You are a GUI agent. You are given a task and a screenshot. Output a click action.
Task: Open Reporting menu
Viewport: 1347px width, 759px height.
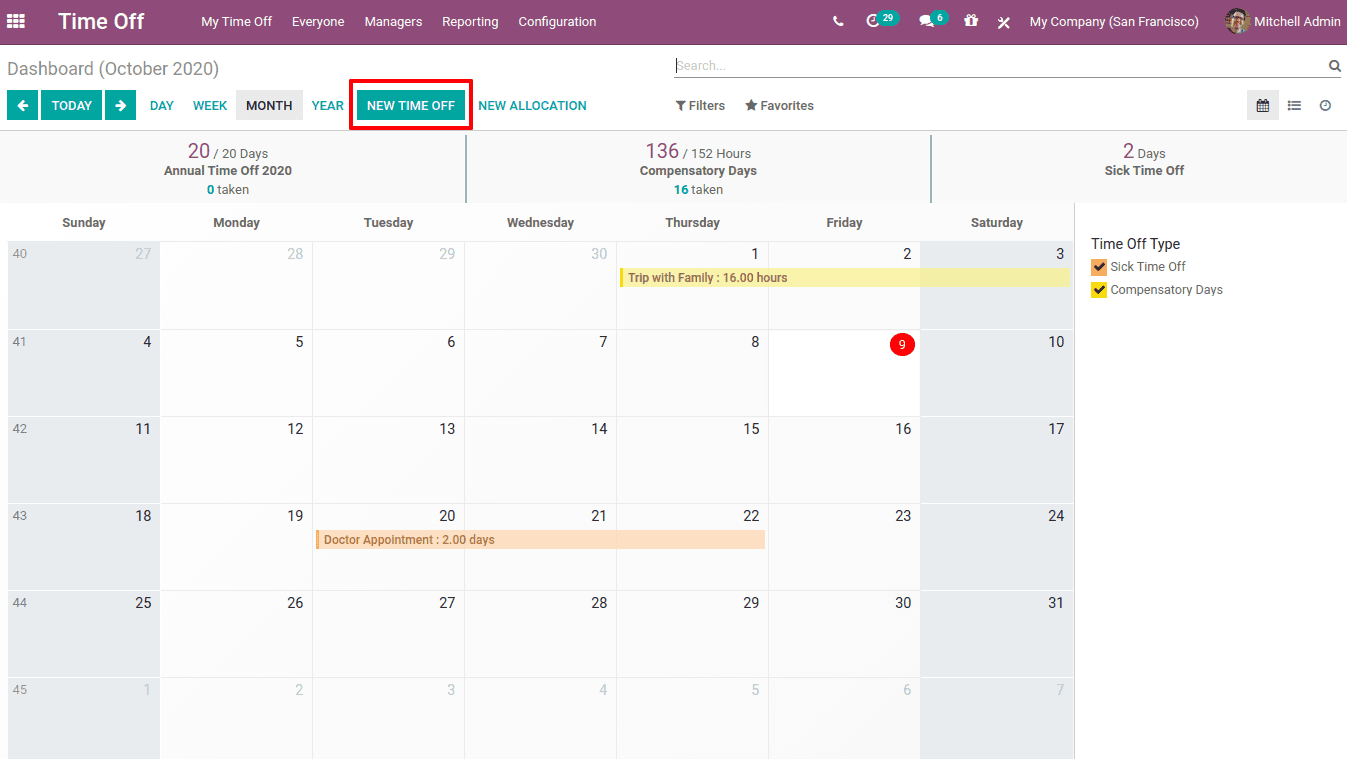pos(470,21)
